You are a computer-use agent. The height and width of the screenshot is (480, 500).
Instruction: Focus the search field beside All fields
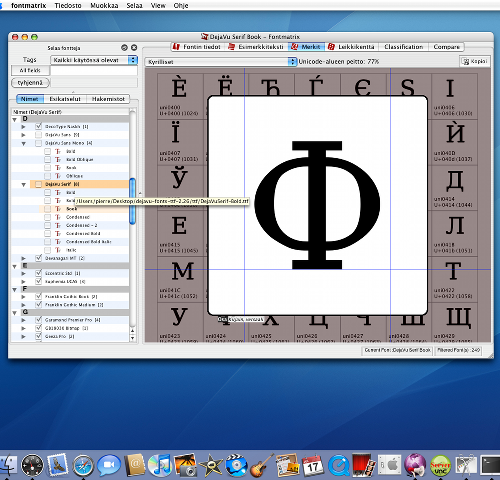pyautogui.click(x=94, y=70)
